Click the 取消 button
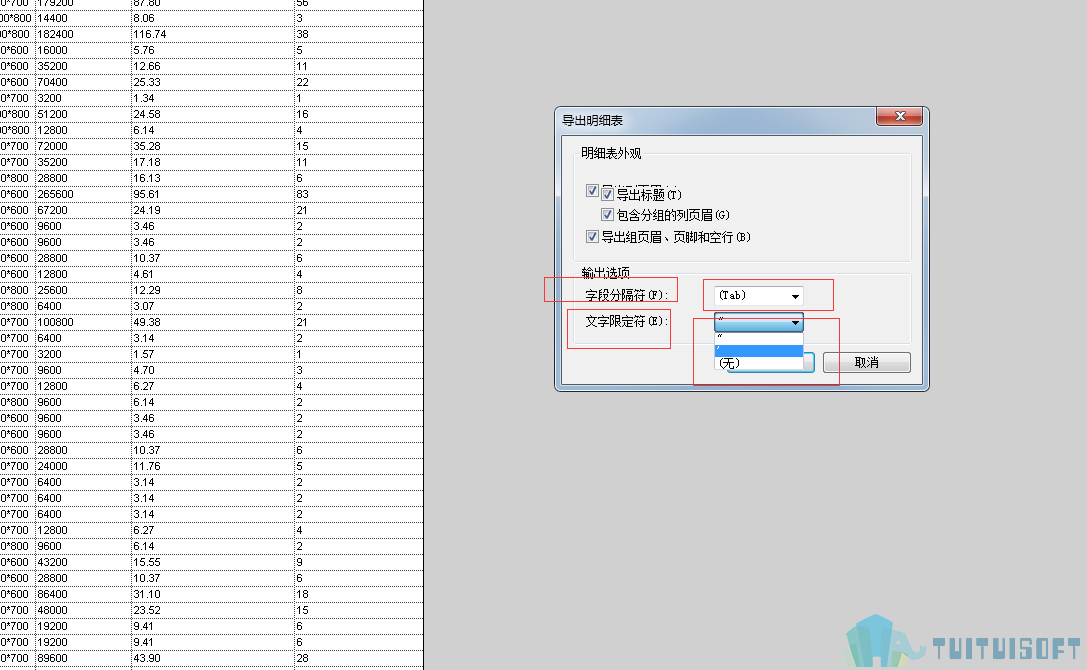 (x=867, y=362)
